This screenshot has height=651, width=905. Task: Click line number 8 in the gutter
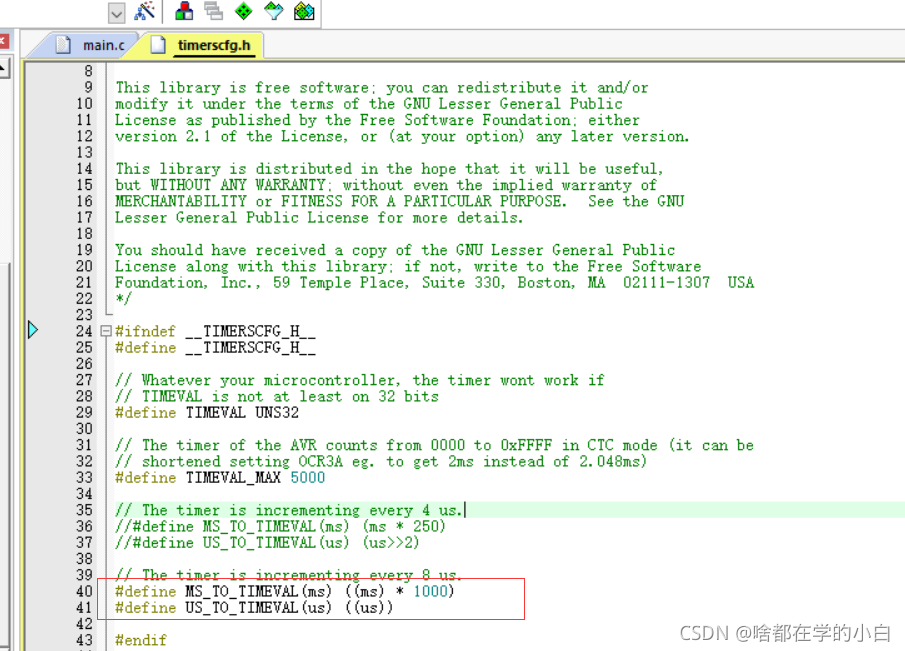pyautogui.click(x=88, y=71)
